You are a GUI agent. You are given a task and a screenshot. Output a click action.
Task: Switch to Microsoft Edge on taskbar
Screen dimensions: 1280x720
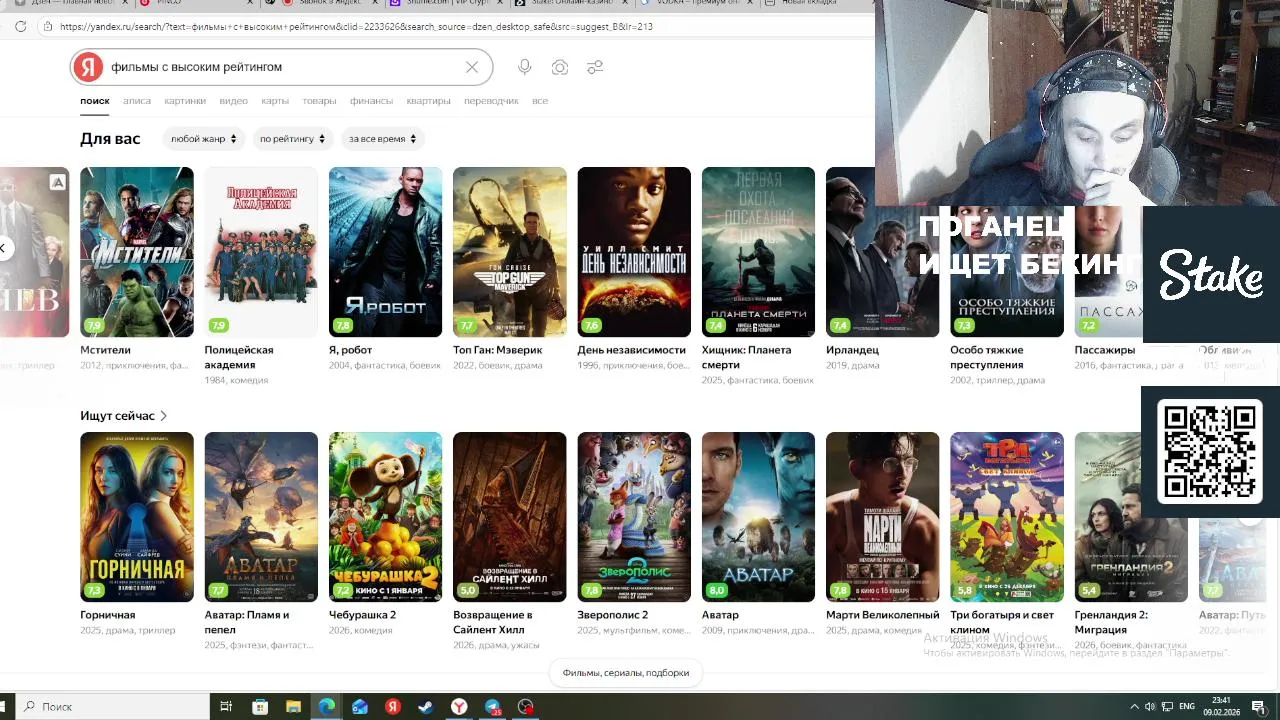pos(326,707)
